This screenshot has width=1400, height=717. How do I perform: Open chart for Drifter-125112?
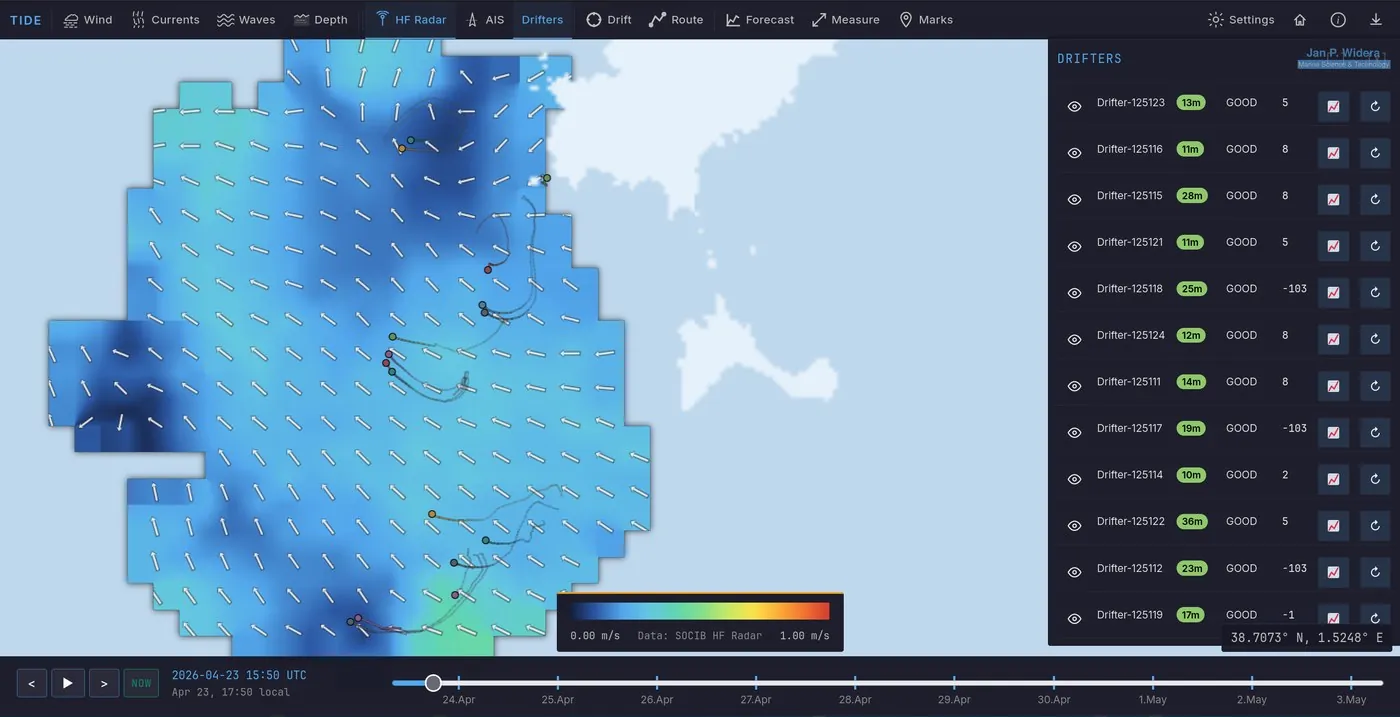click(x=1333, y=572)
